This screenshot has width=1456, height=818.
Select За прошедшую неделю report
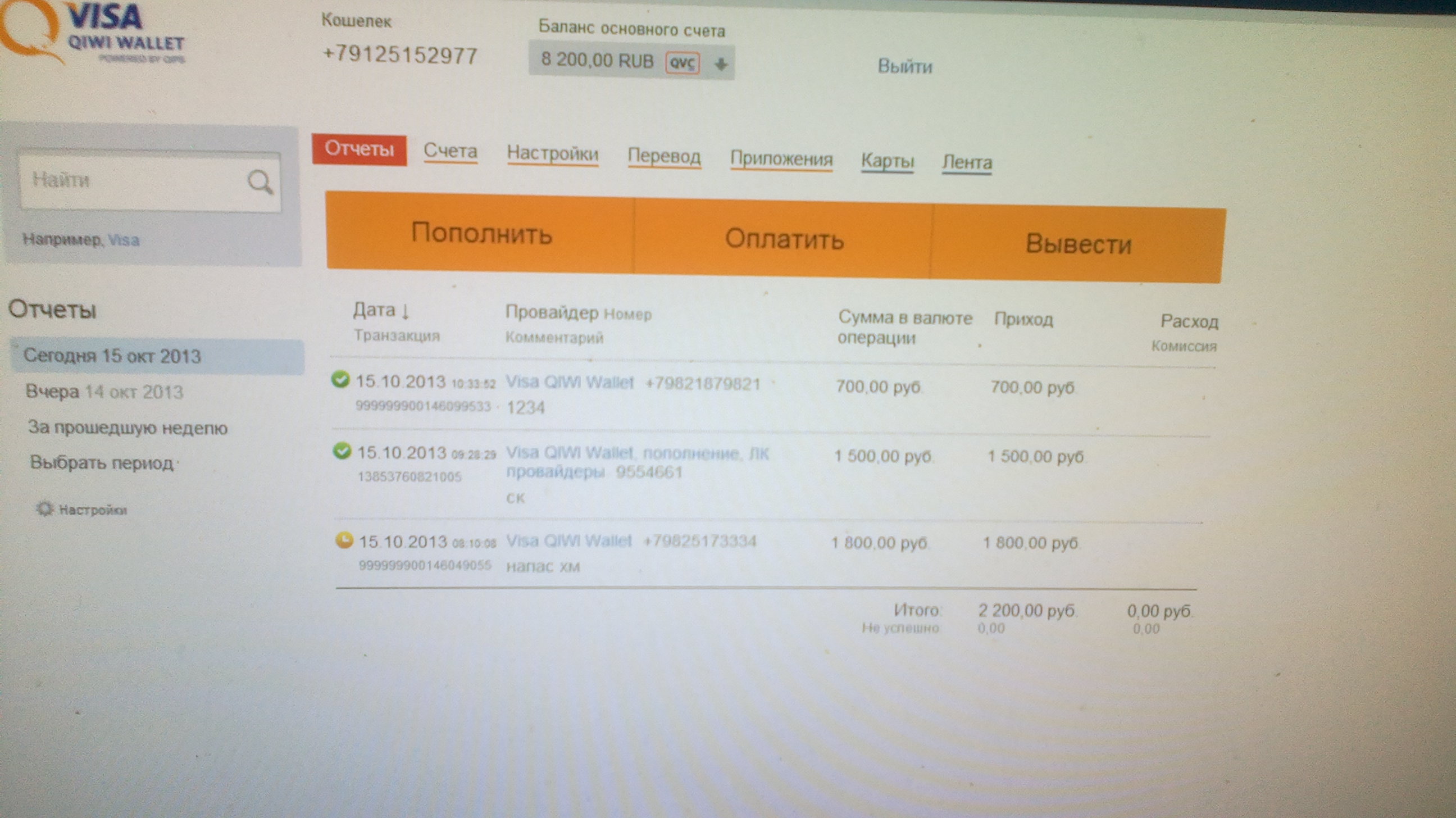tap(128, 428)
